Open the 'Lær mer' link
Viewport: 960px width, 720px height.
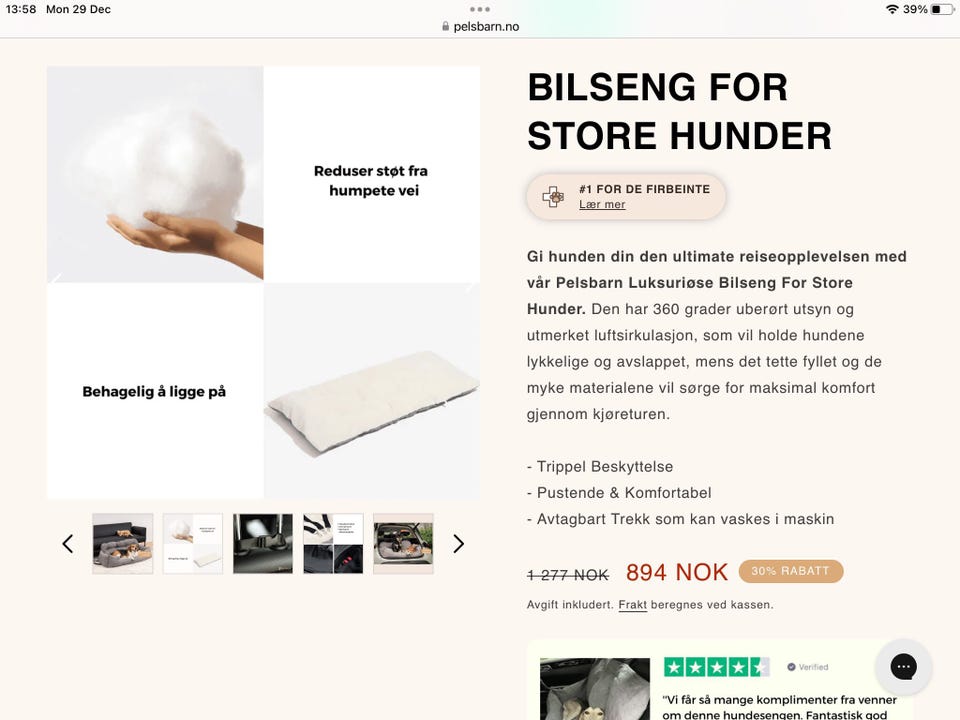pos(602,204)
